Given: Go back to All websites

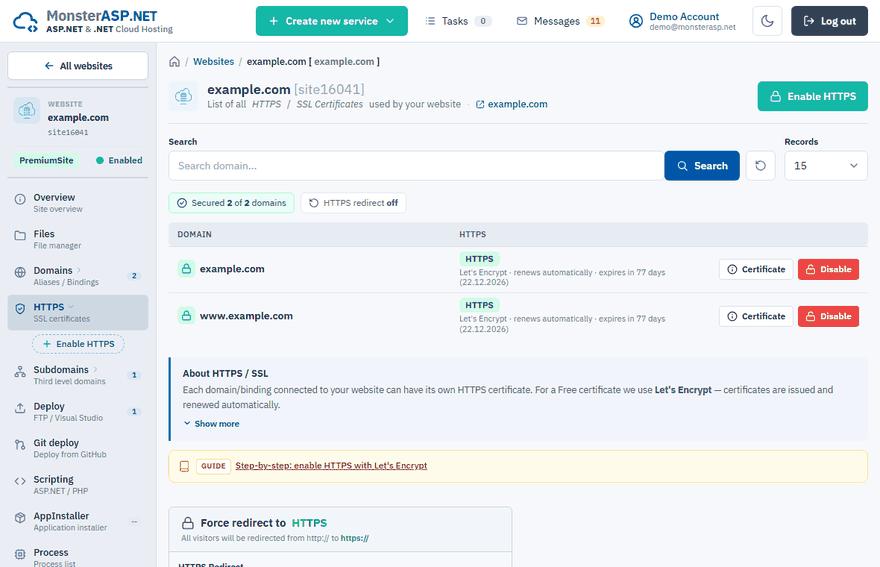Looking at the screenshot, I should pyautogui.click(x=78, y=66).
